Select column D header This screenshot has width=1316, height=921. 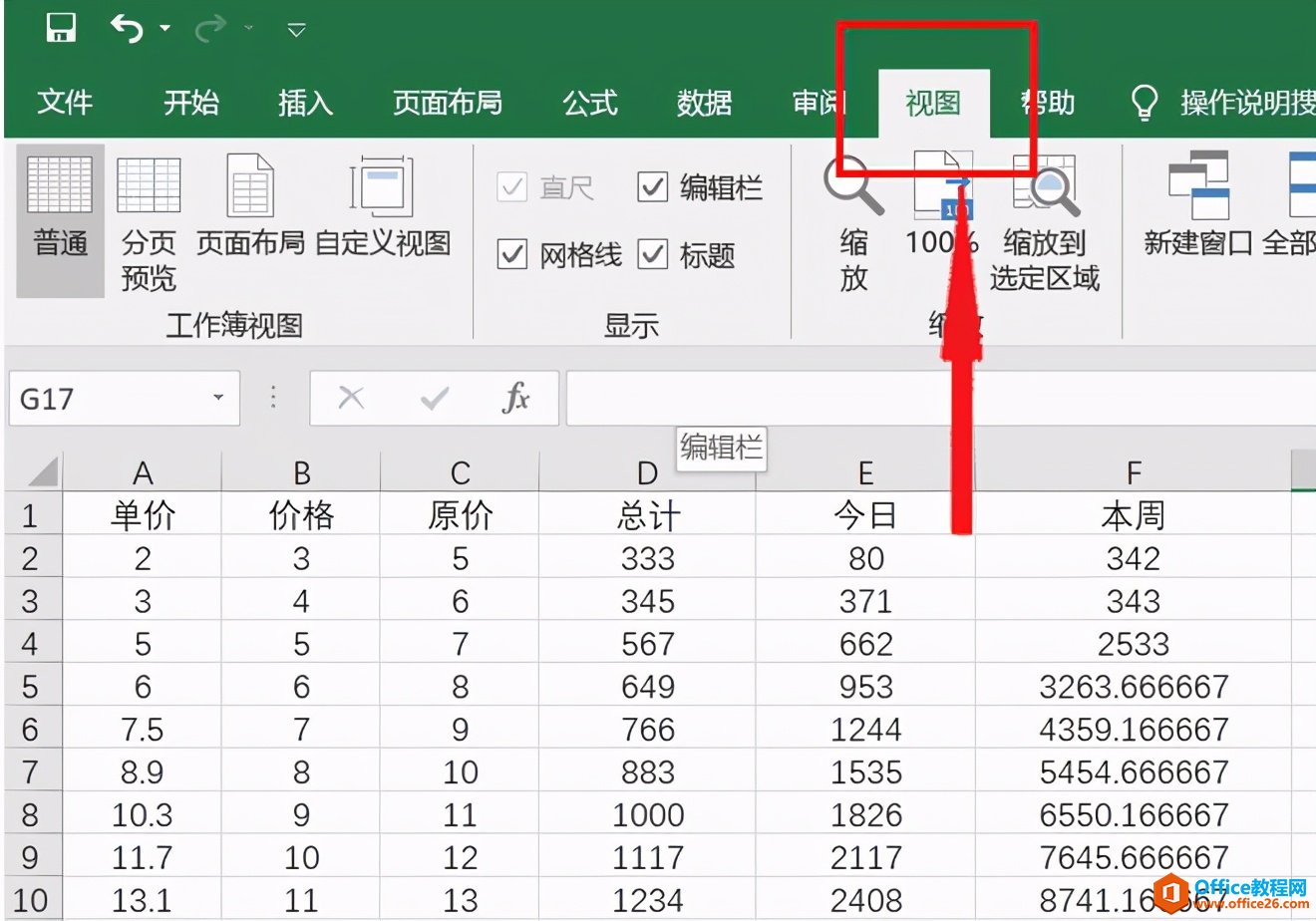[648, 472]
